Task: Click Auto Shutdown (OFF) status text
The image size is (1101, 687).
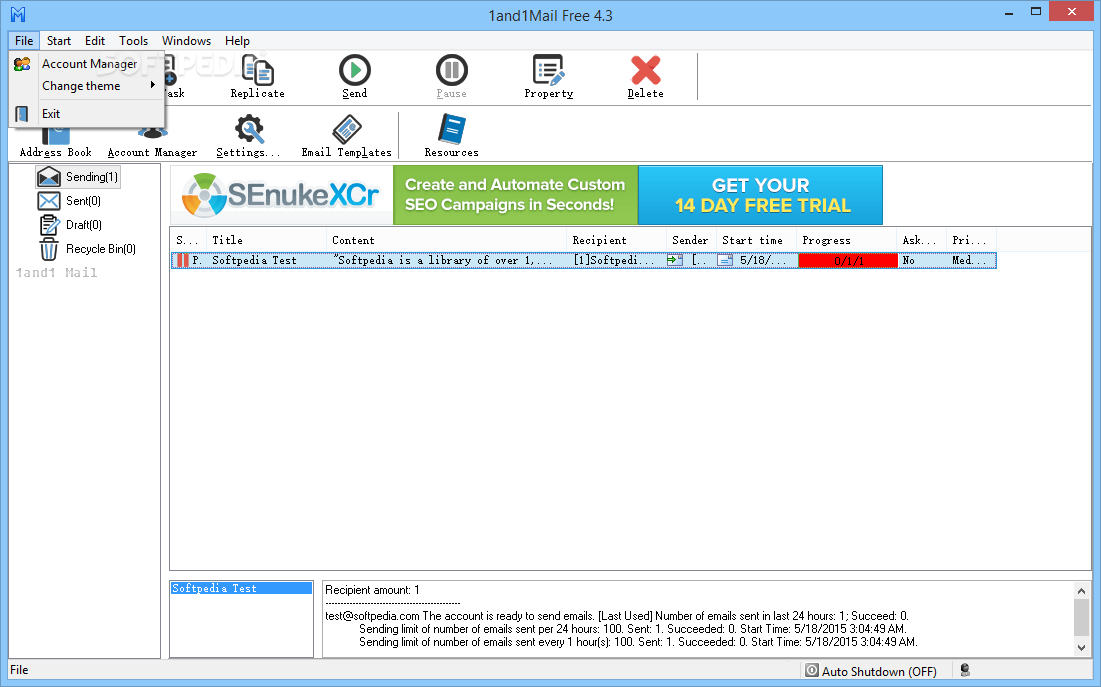Action: click(879, 672)
